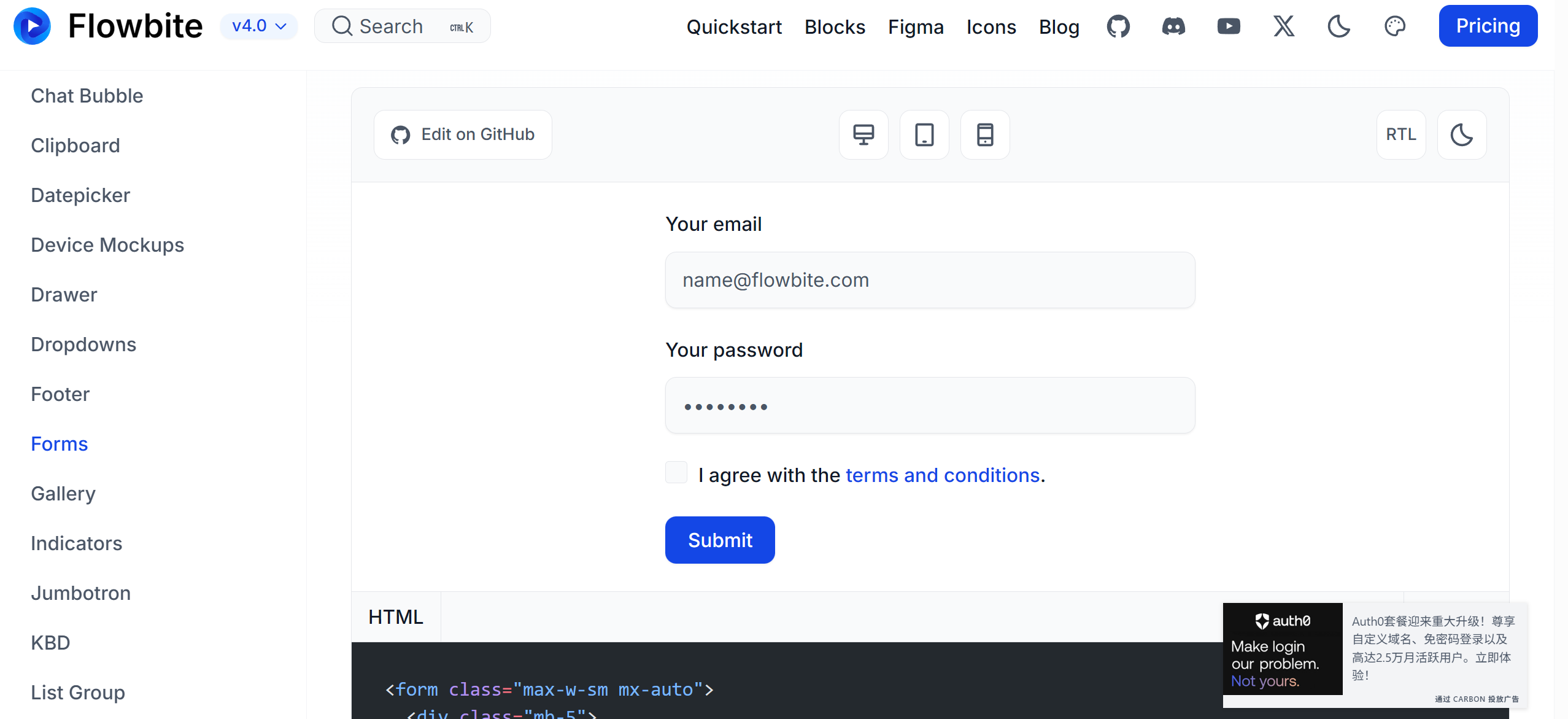This screenshot has width=1568, height=719.
Task: Go to KBD in sidebar
Action: (x=50, y=643)
